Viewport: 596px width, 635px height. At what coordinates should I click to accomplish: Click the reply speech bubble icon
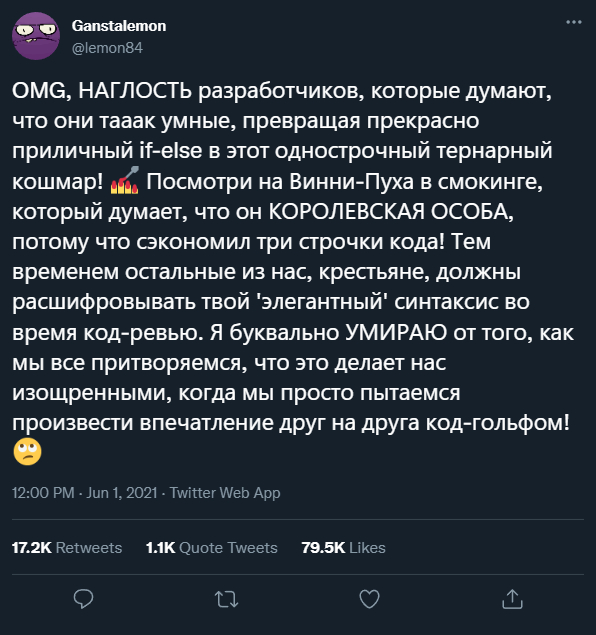83,599
